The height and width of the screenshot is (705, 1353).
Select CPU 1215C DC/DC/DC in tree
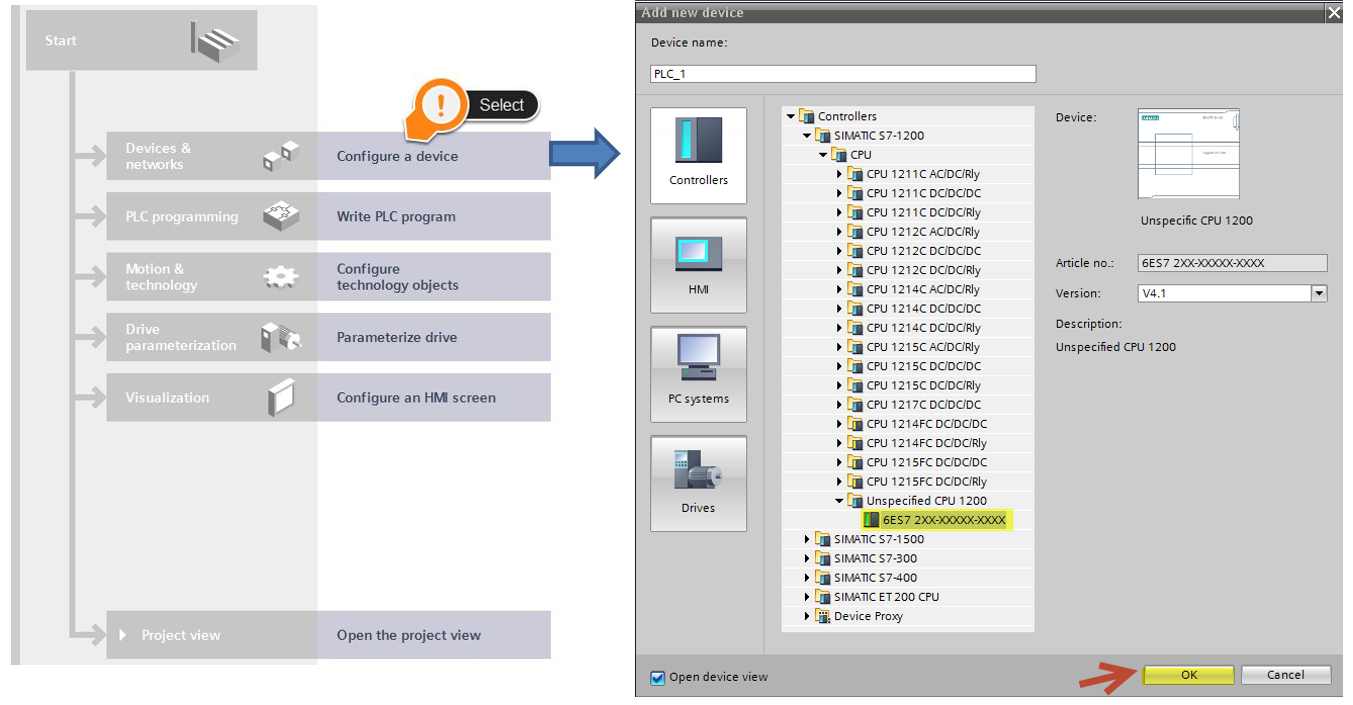coord(923,366)
